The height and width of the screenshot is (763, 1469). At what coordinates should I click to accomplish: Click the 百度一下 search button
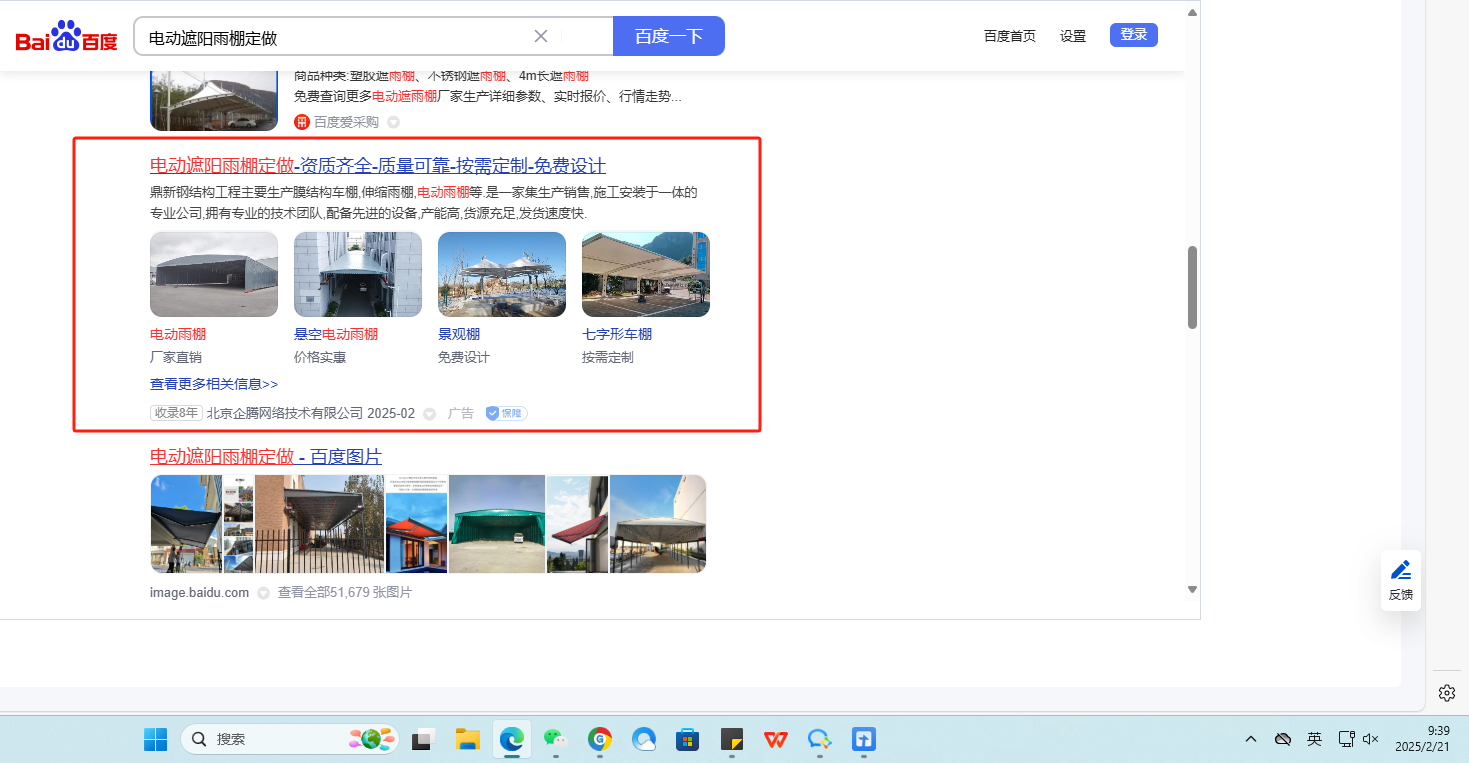669,36
